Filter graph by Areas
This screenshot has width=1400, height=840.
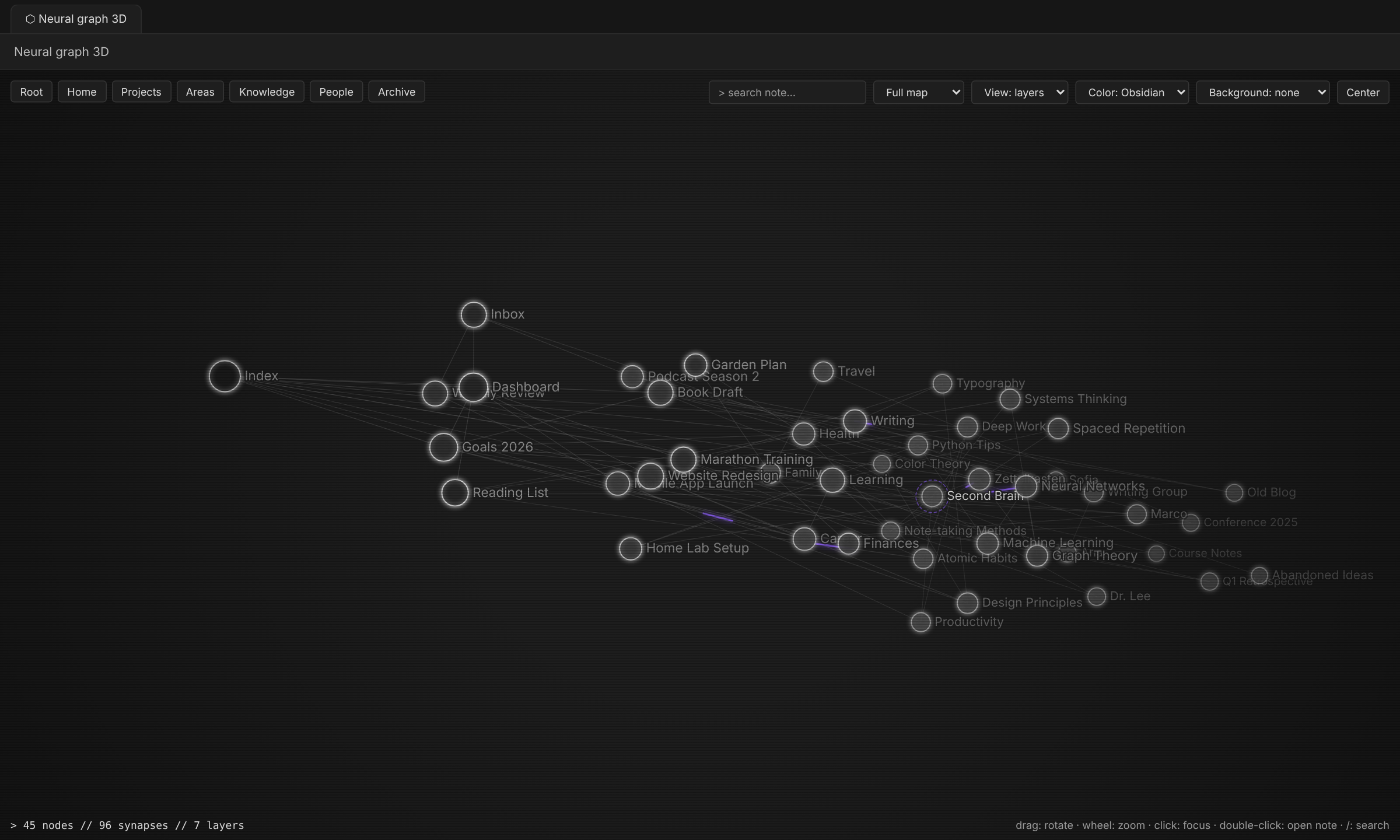point(200,92)
